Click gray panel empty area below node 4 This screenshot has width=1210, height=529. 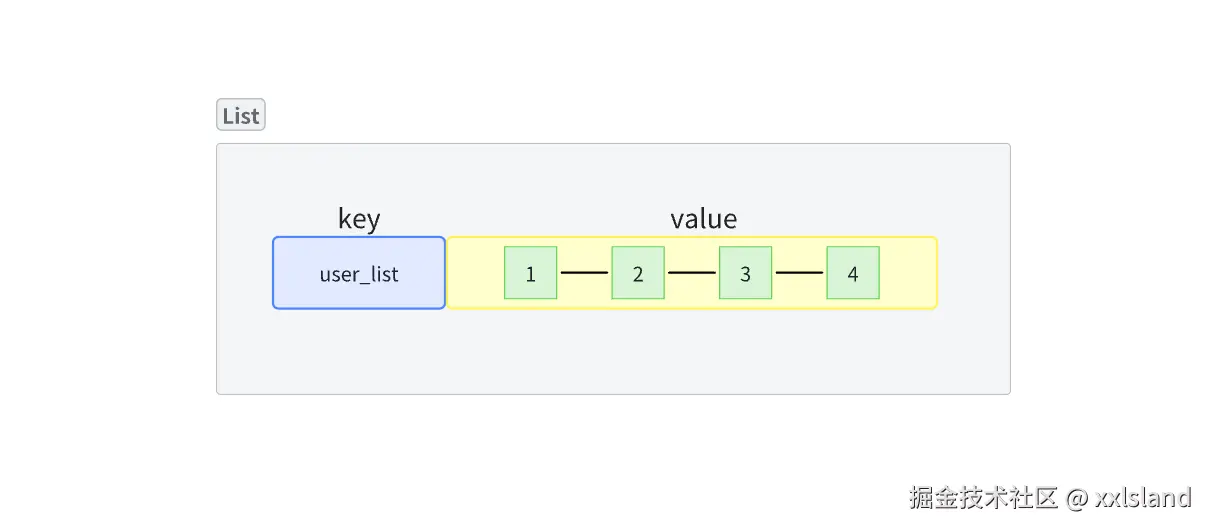(x=853, y=350)
